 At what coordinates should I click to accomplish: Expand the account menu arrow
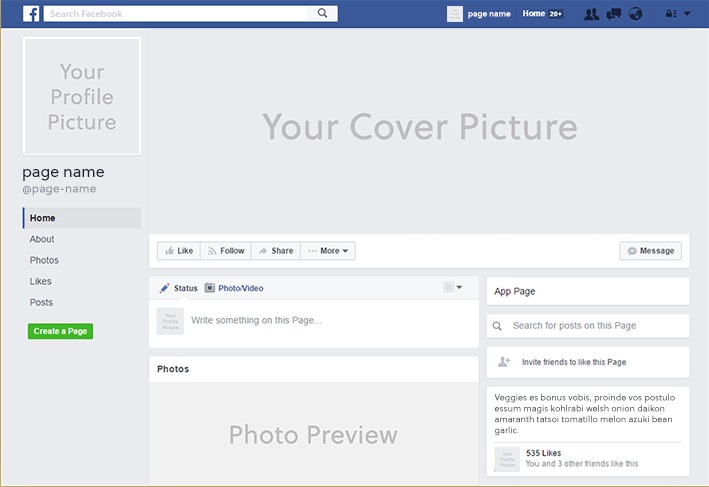click(x=687, y=14)
